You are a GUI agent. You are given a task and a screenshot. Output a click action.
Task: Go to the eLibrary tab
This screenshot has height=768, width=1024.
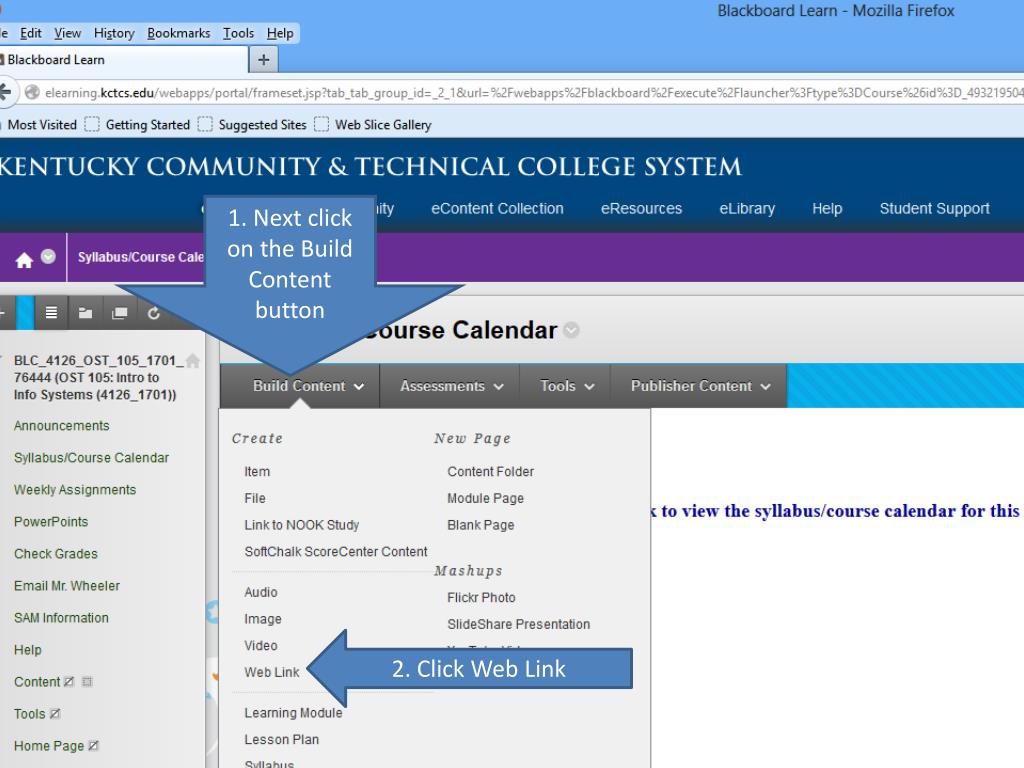pyautogui.click(x=747, y=209)
